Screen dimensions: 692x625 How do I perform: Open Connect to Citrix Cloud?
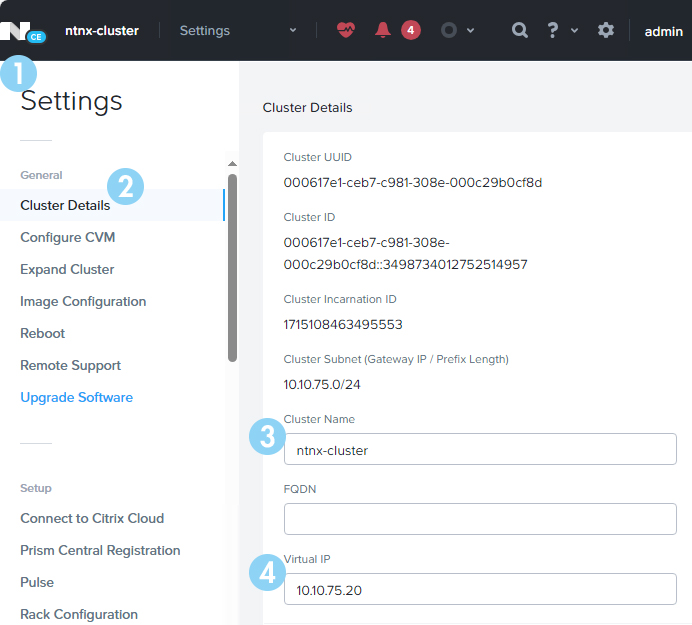point(92,518)
